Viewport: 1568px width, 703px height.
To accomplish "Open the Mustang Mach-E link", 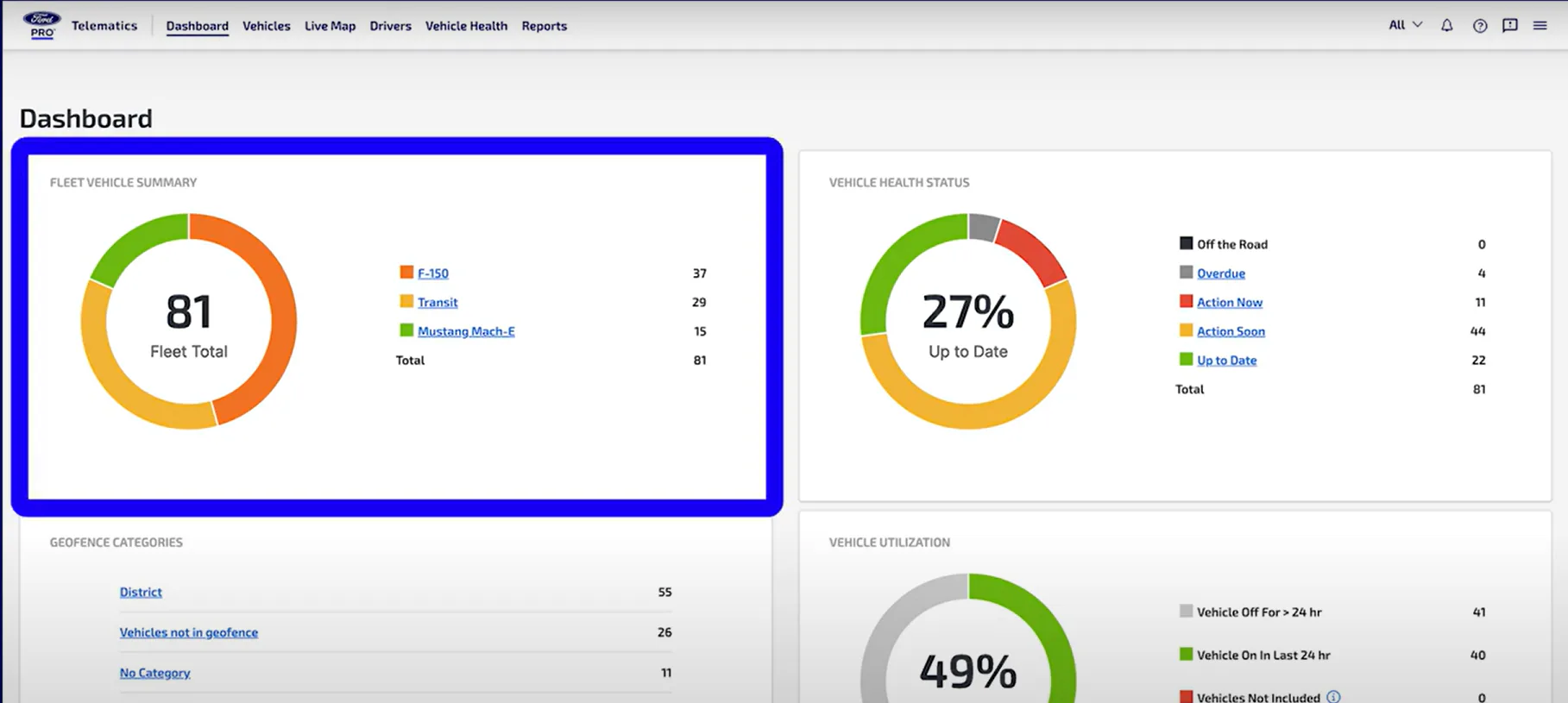I will 466,331.
